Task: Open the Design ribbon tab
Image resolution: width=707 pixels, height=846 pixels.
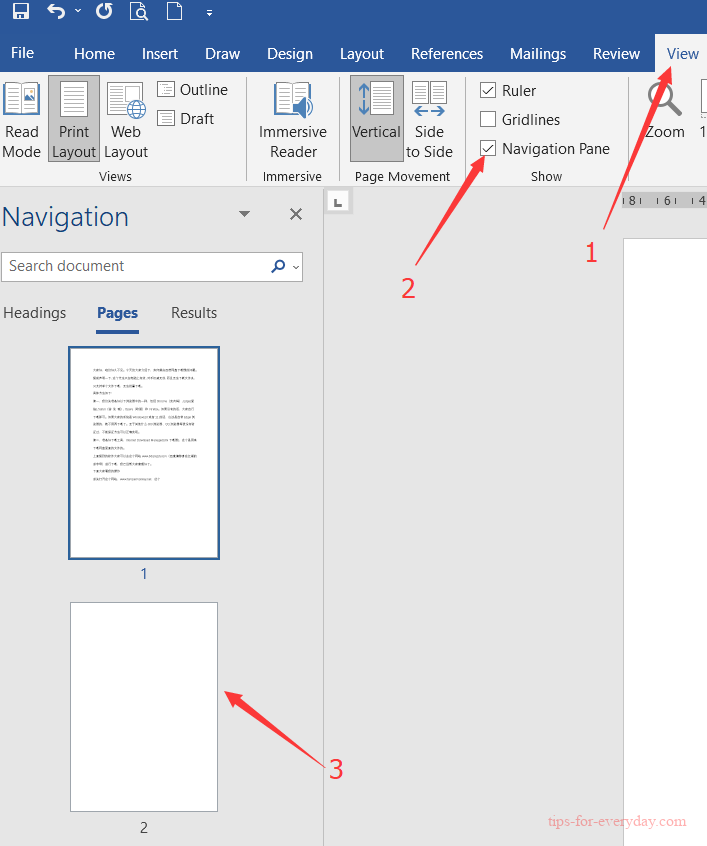Action: [290, 53]
